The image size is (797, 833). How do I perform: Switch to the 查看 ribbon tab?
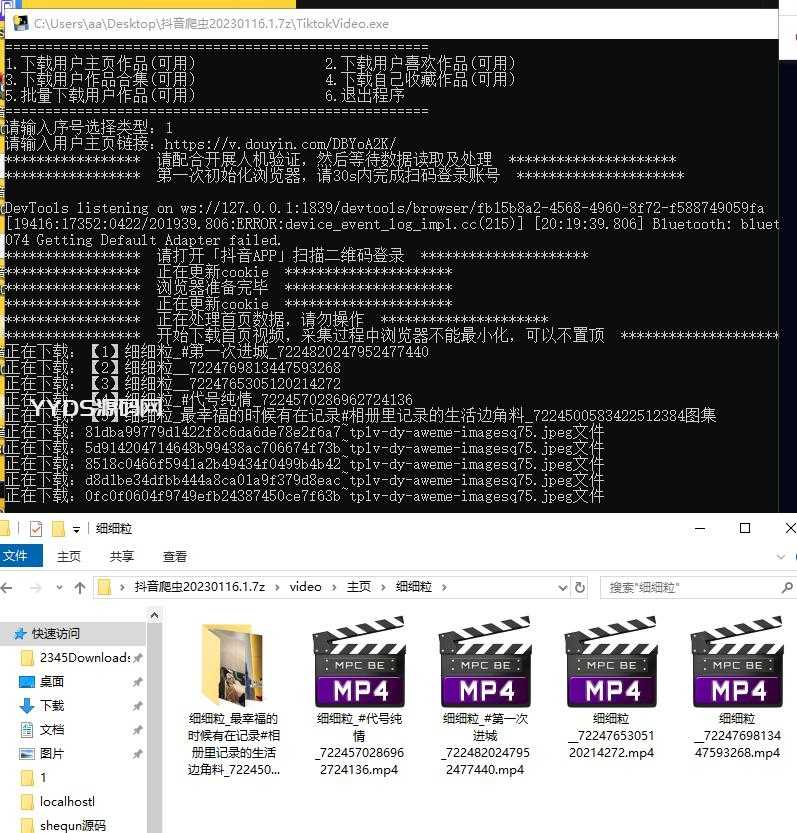(175, 556)
